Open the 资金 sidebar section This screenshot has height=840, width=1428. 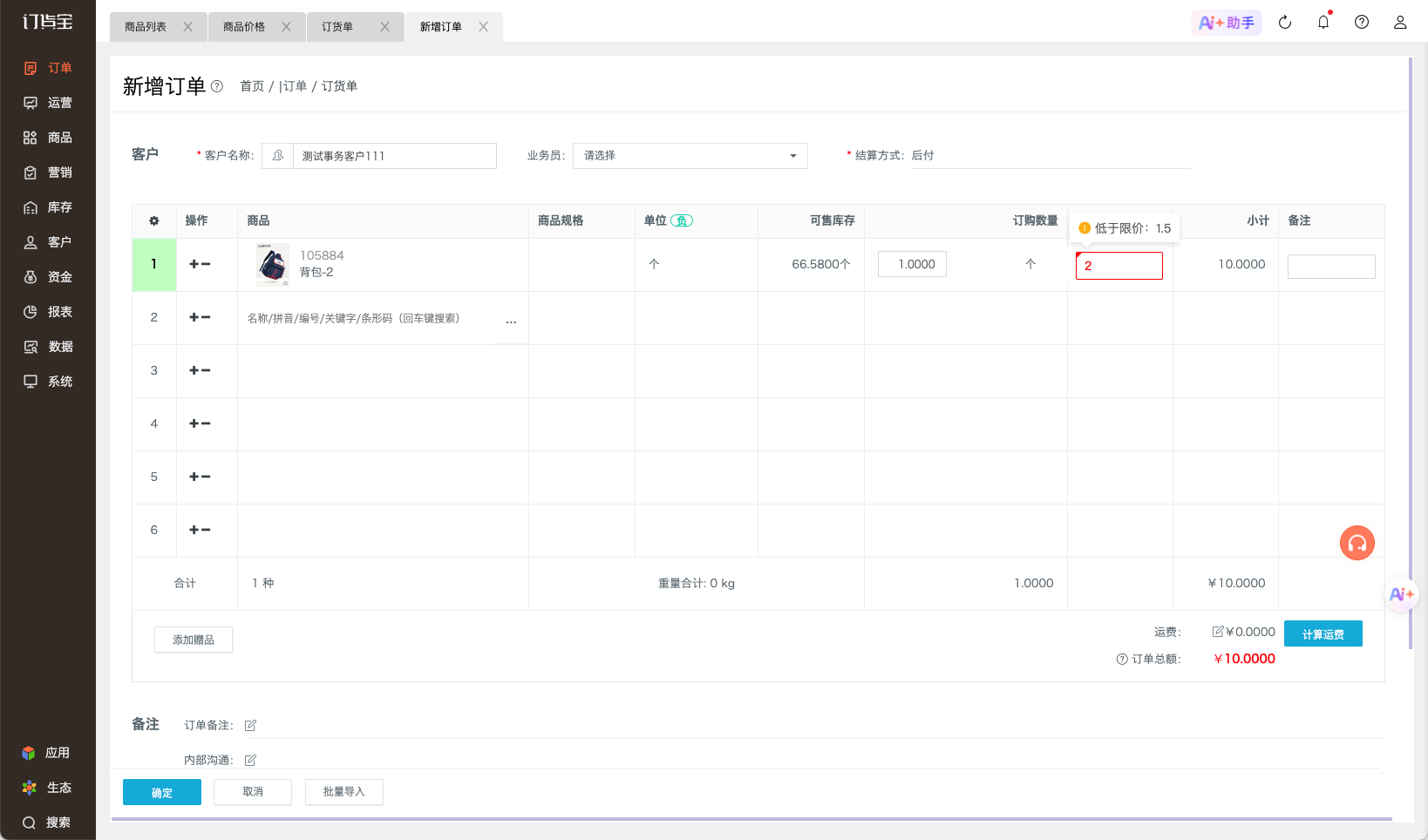pos(48,277)
